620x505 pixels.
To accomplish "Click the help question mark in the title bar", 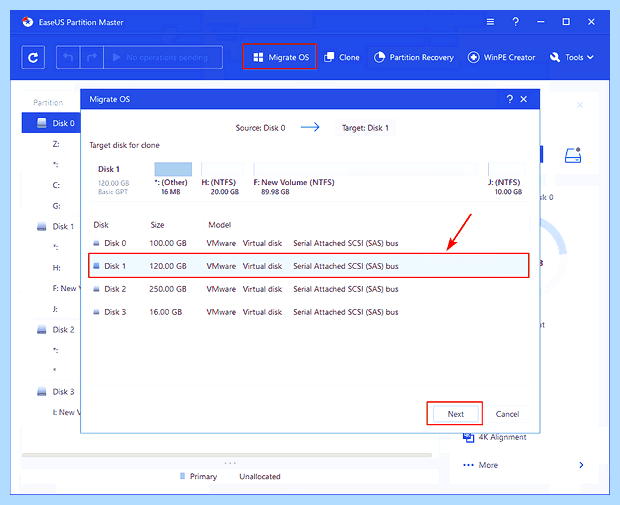I will 515,22.
